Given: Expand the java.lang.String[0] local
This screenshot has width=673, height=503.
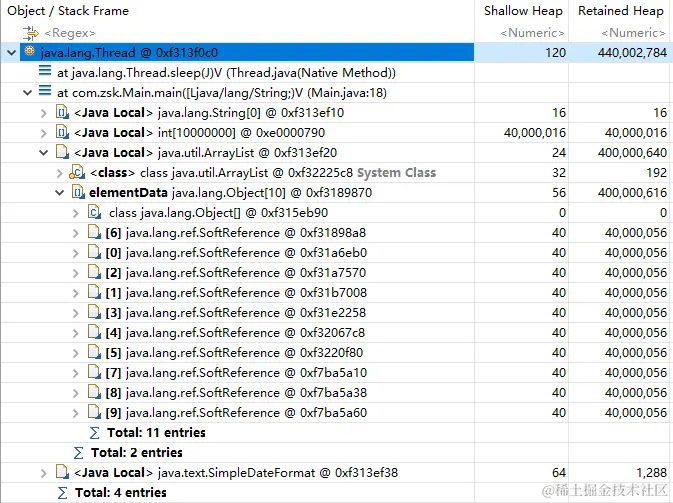Looking at the screenshot, I should coord(43,113).
